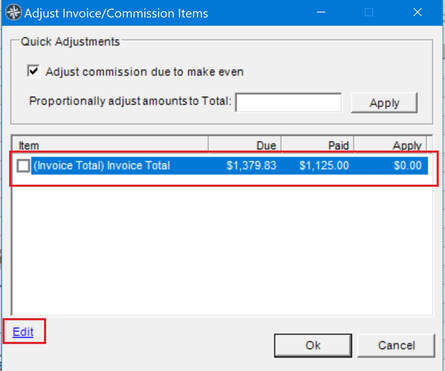Click Apply button in Quick Adjustments
The height and width of the screenshot is (371, 445).
point(384,103)
